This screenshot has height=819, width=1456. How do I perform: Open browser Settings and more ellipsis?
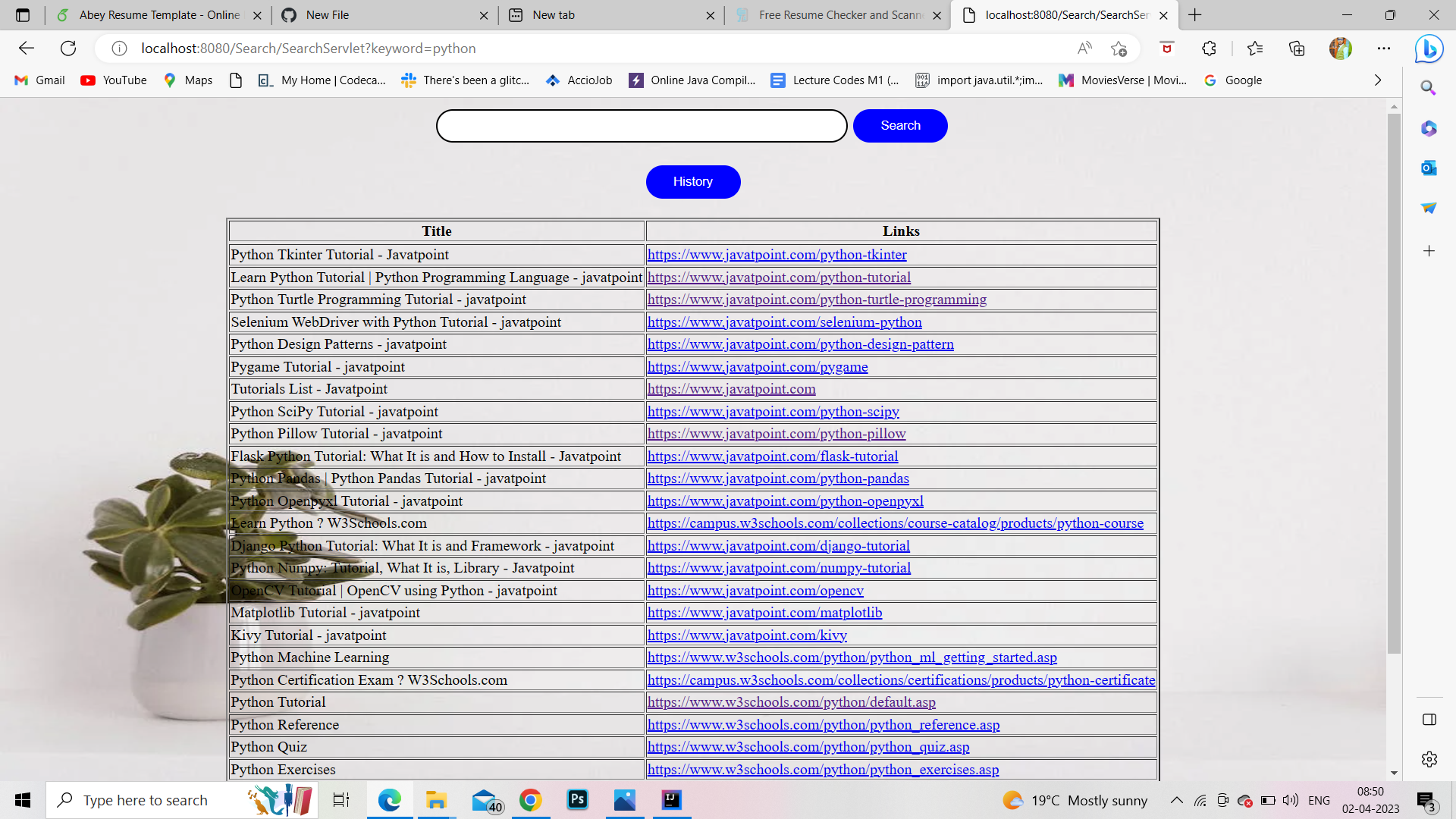(x=1384, y=49)
